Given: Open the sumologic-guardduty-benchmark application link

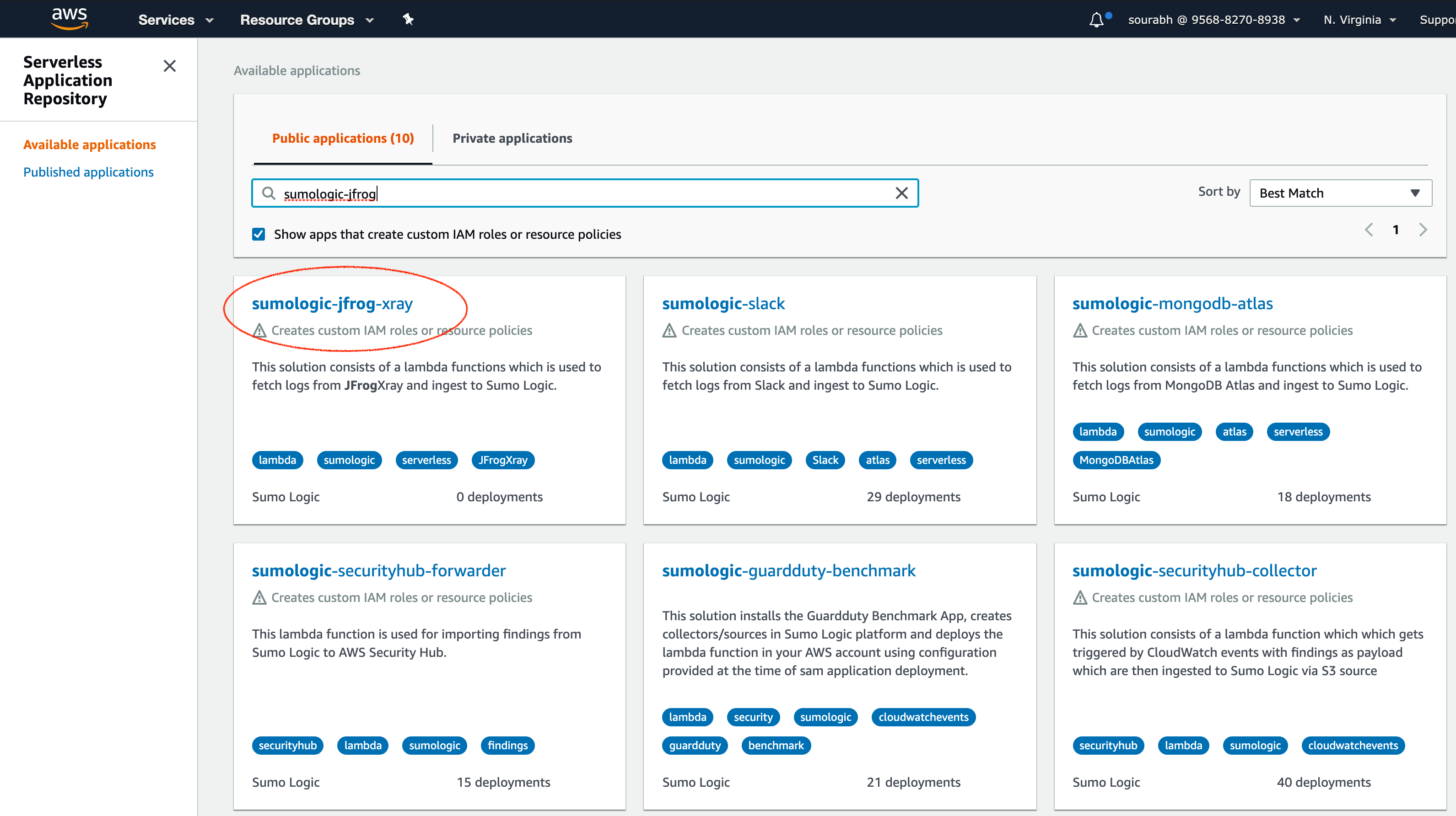Looking at the screenshot, I should (788, 571).
